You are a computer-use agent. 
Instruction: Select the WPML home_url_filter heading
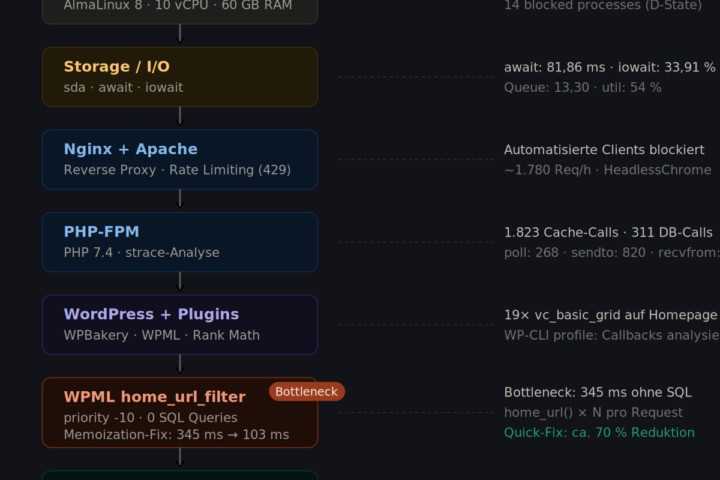click(x=155, y=397)
